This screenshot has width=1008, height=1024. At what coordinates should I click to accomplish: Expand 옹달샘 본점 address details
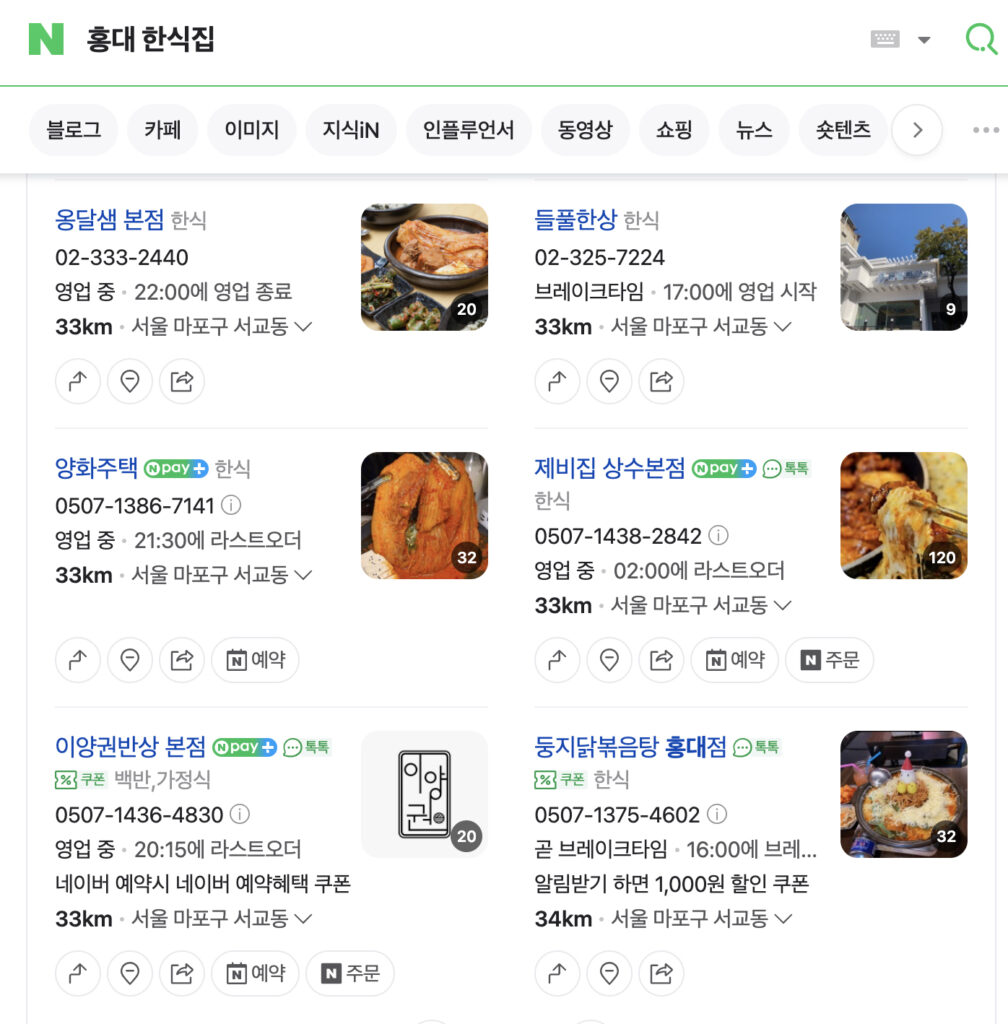coord(301,326)
